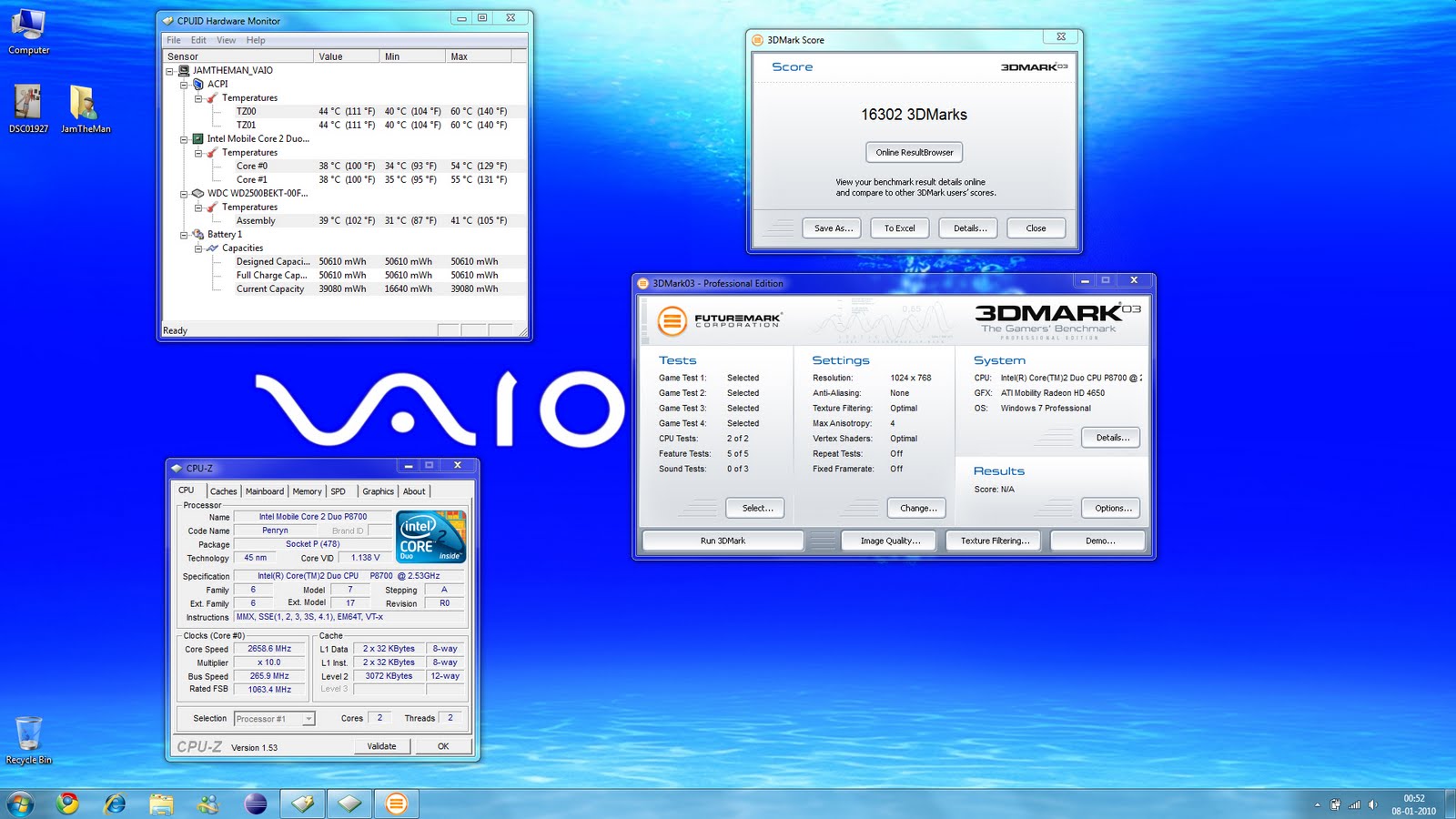Open the Windows Start menu orb
Image resolution: width=1456 pixels, height=819 pixels.
point(20,804)
